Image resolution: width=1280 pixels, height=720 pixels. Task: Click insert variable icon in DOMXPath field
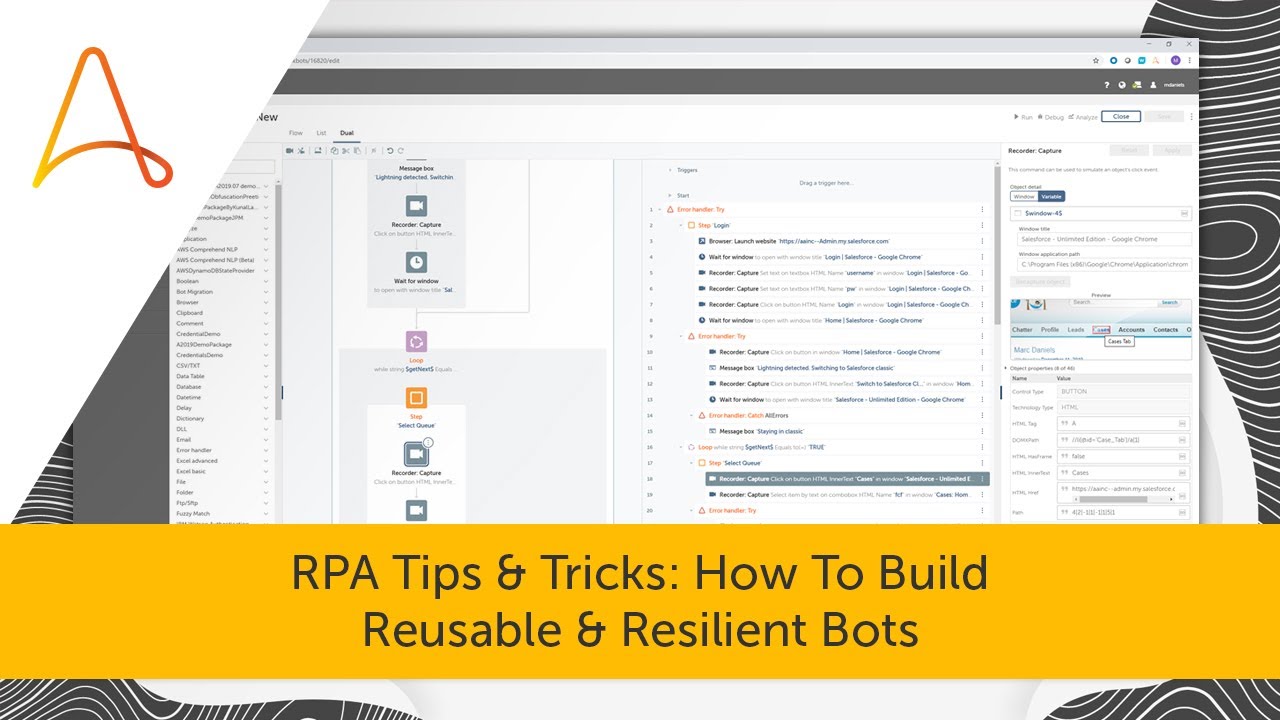point(1182,440)
